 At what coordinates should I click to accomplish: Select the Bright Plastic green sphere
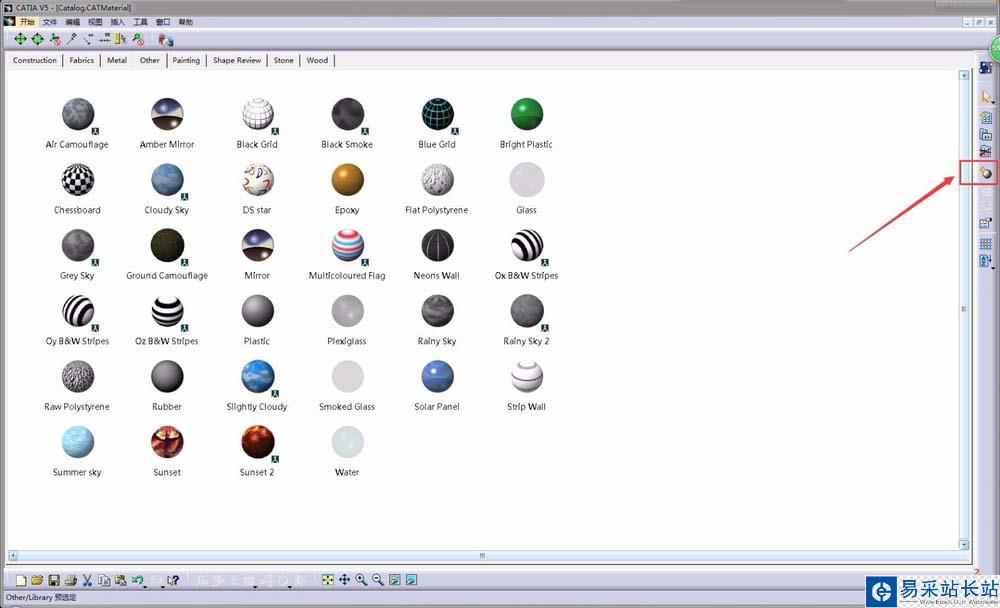[x=527, y=114]
